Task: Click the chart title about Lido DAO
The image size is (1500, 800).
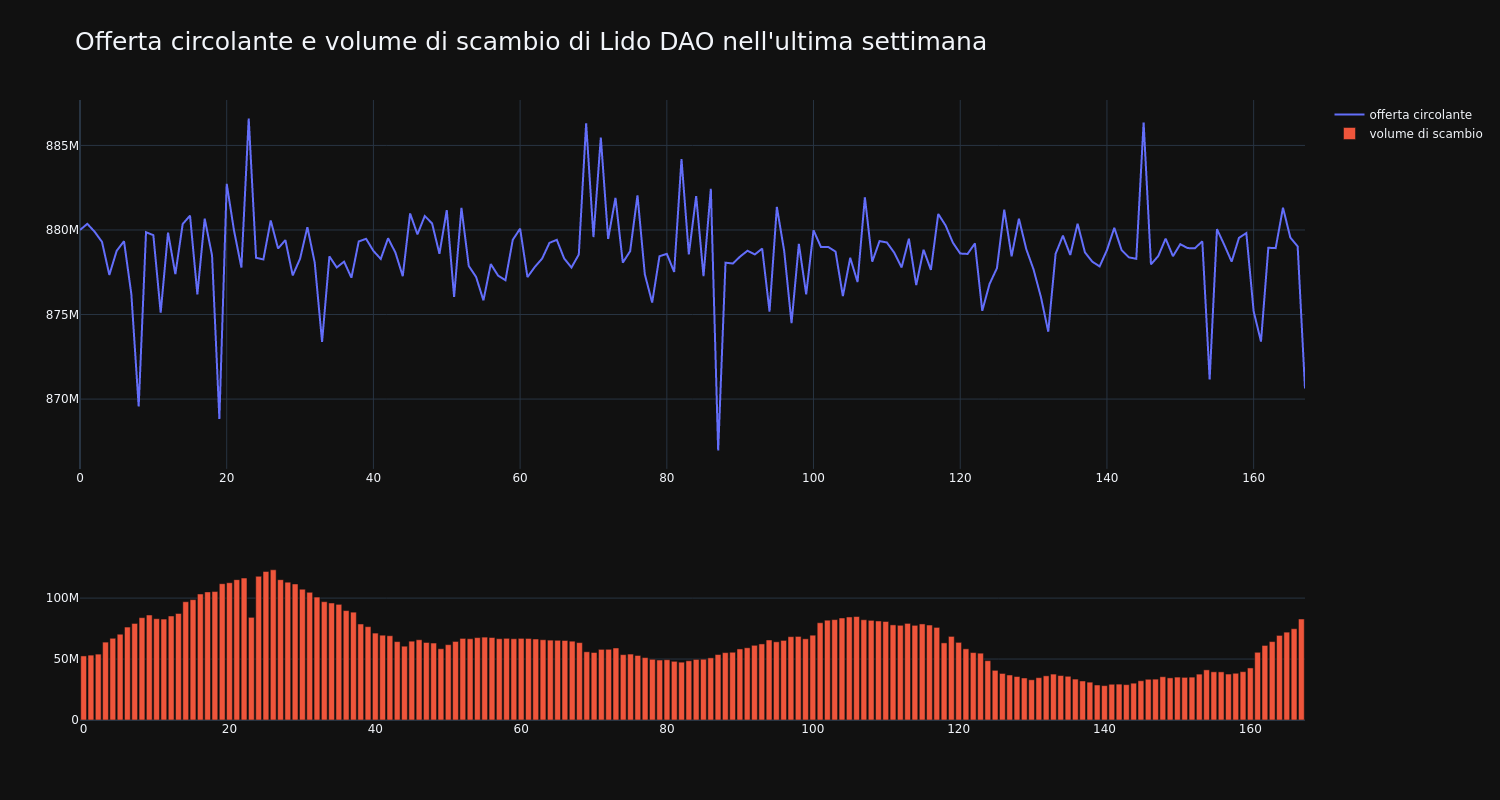Action: coord(531,42)
